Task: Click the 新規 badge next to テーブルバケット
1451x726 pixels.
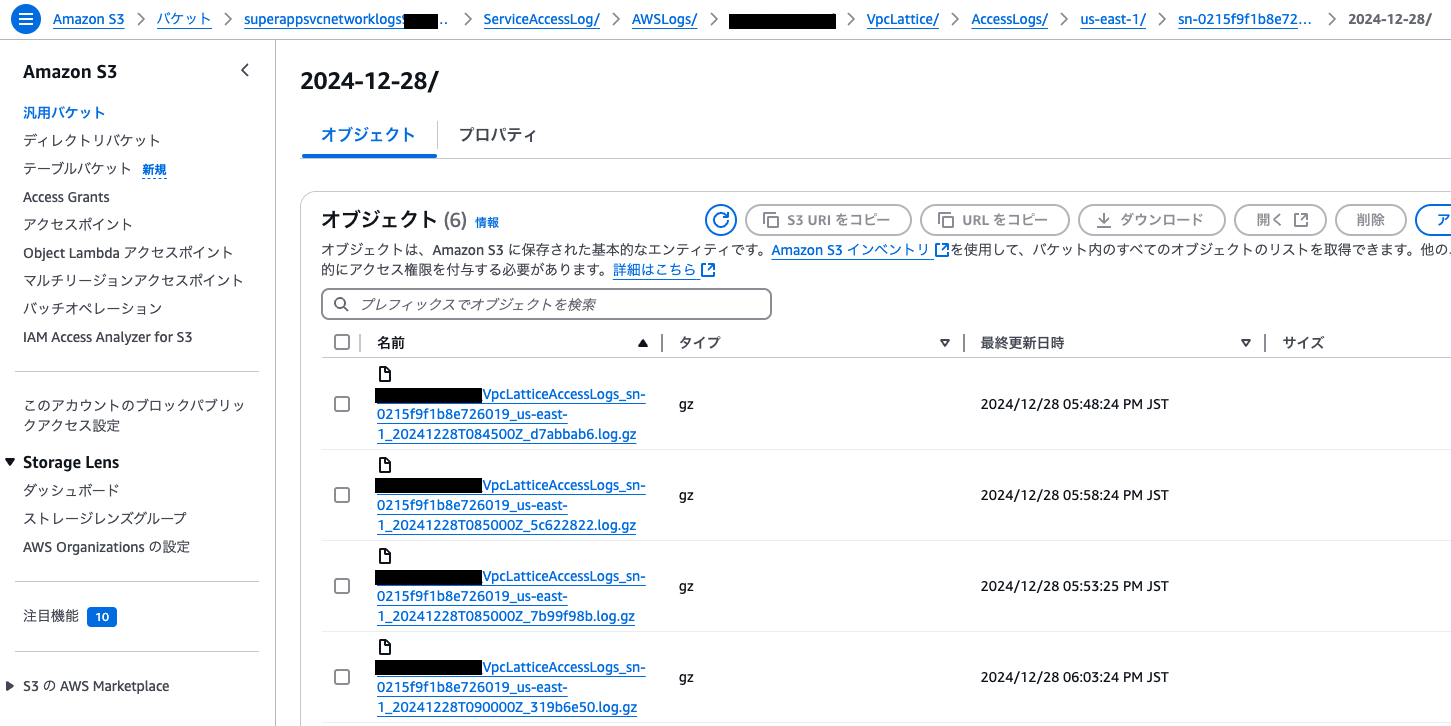Action: tap(154, 169)
